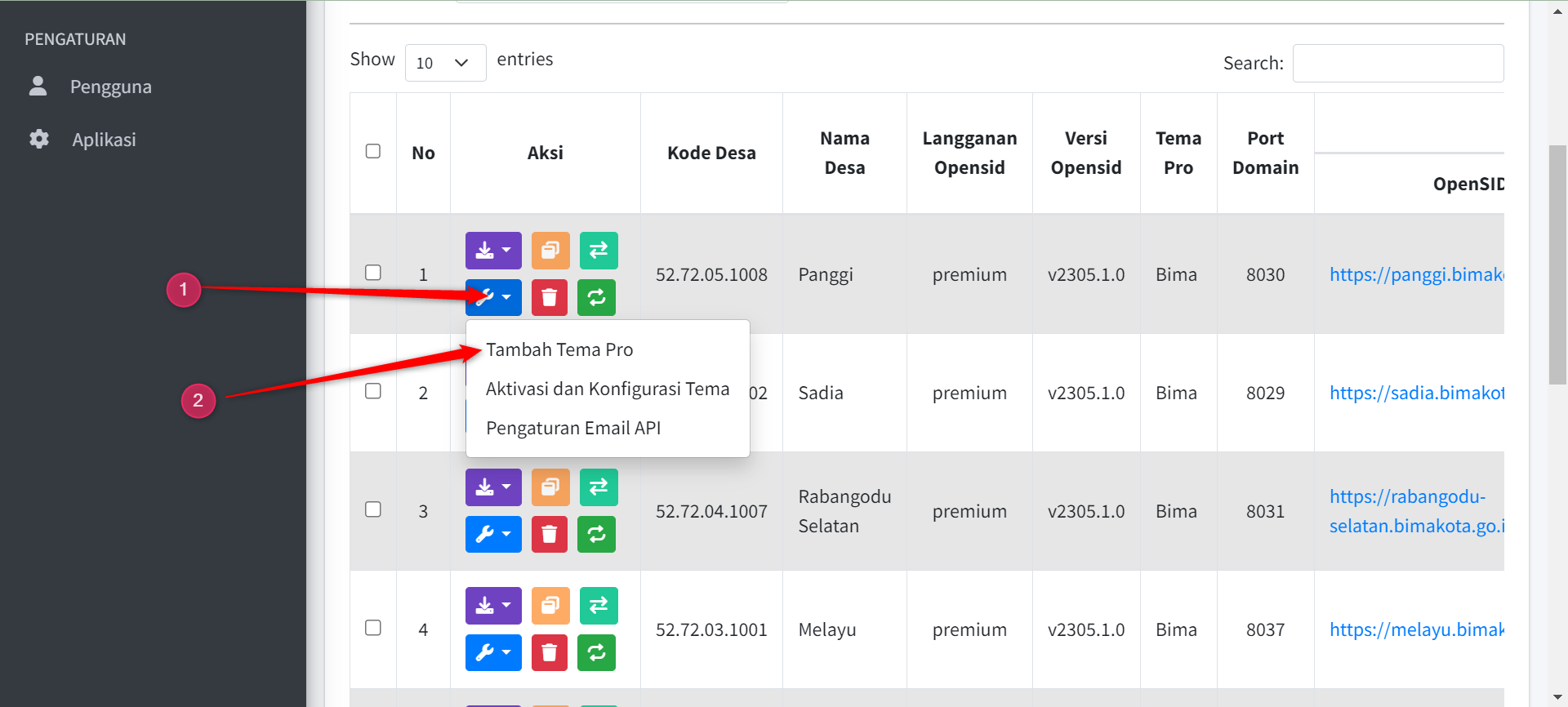1568x707 pixels.
Task: Tick the checkbox for row Sadia
Action: coord(373,391)
